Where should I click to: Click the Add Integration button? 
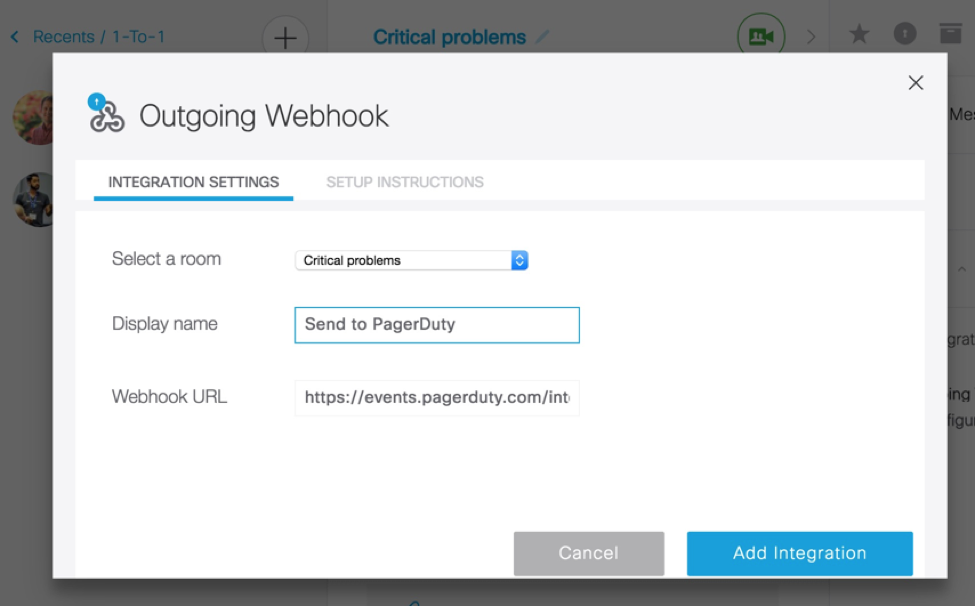[x=799, y=553]
